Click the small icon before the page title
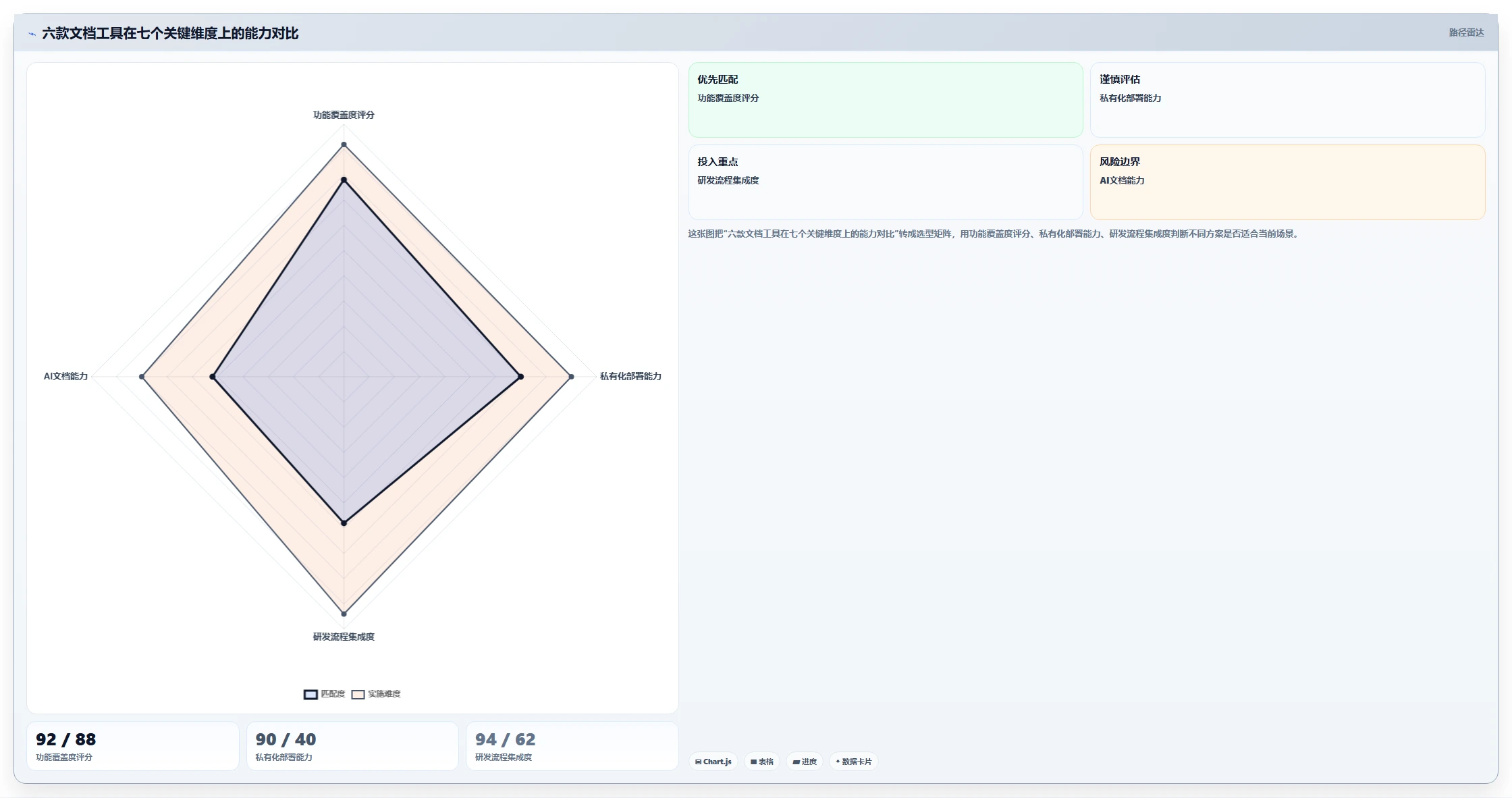The image size is (1512, 798). [32, 34]
